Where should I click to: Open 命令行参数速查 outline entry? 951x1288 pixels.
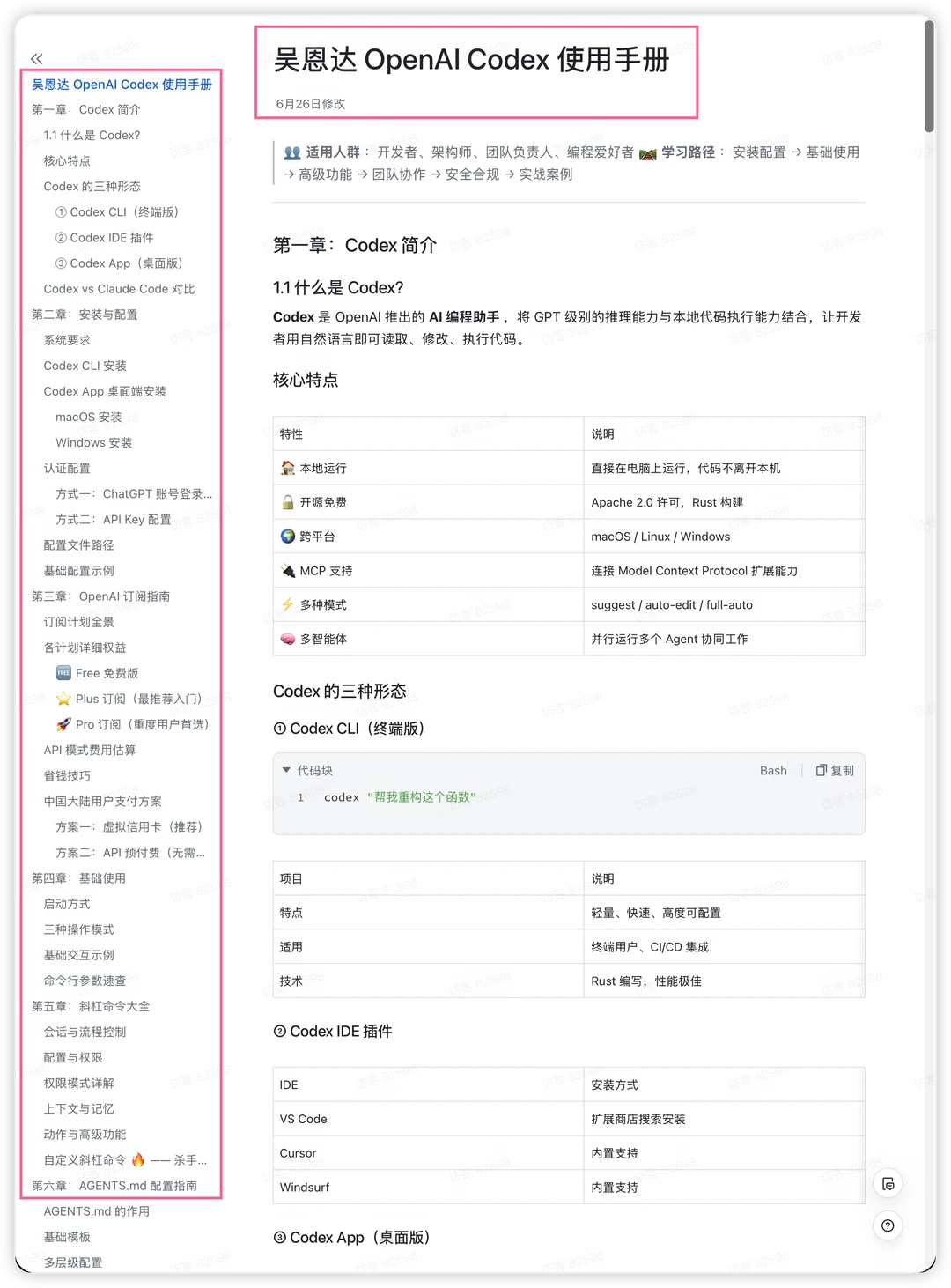[85, 981]
